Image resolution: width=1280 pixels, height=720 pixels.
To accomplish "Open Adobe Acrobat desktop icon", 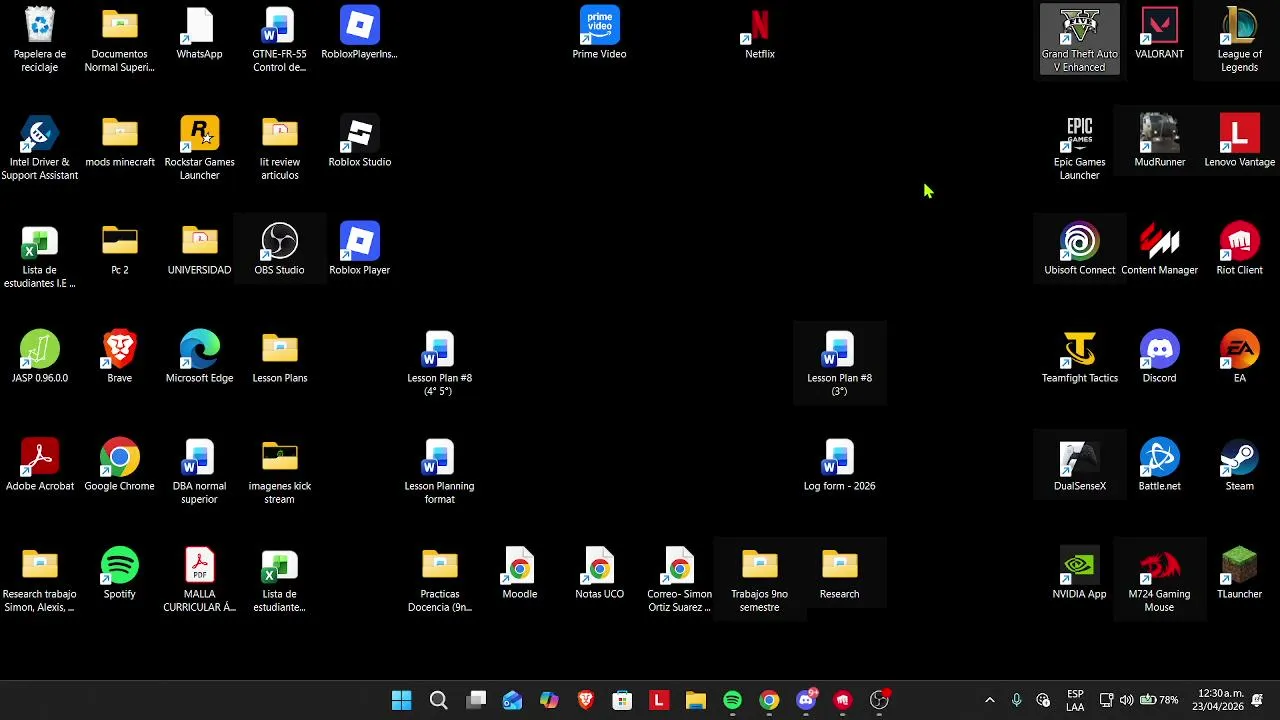I will 40,466.
